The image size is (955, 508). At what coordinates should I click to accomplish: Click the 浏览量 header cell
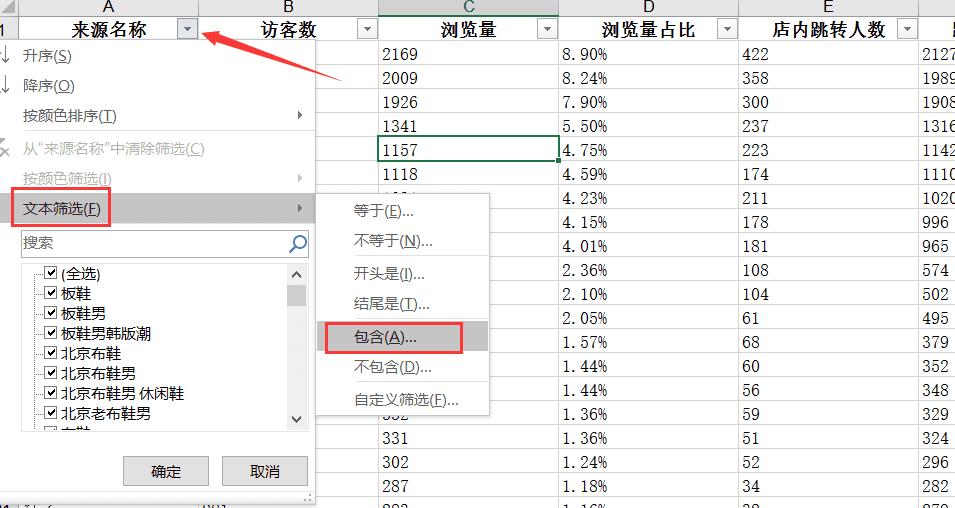click(x=468, y=29)
